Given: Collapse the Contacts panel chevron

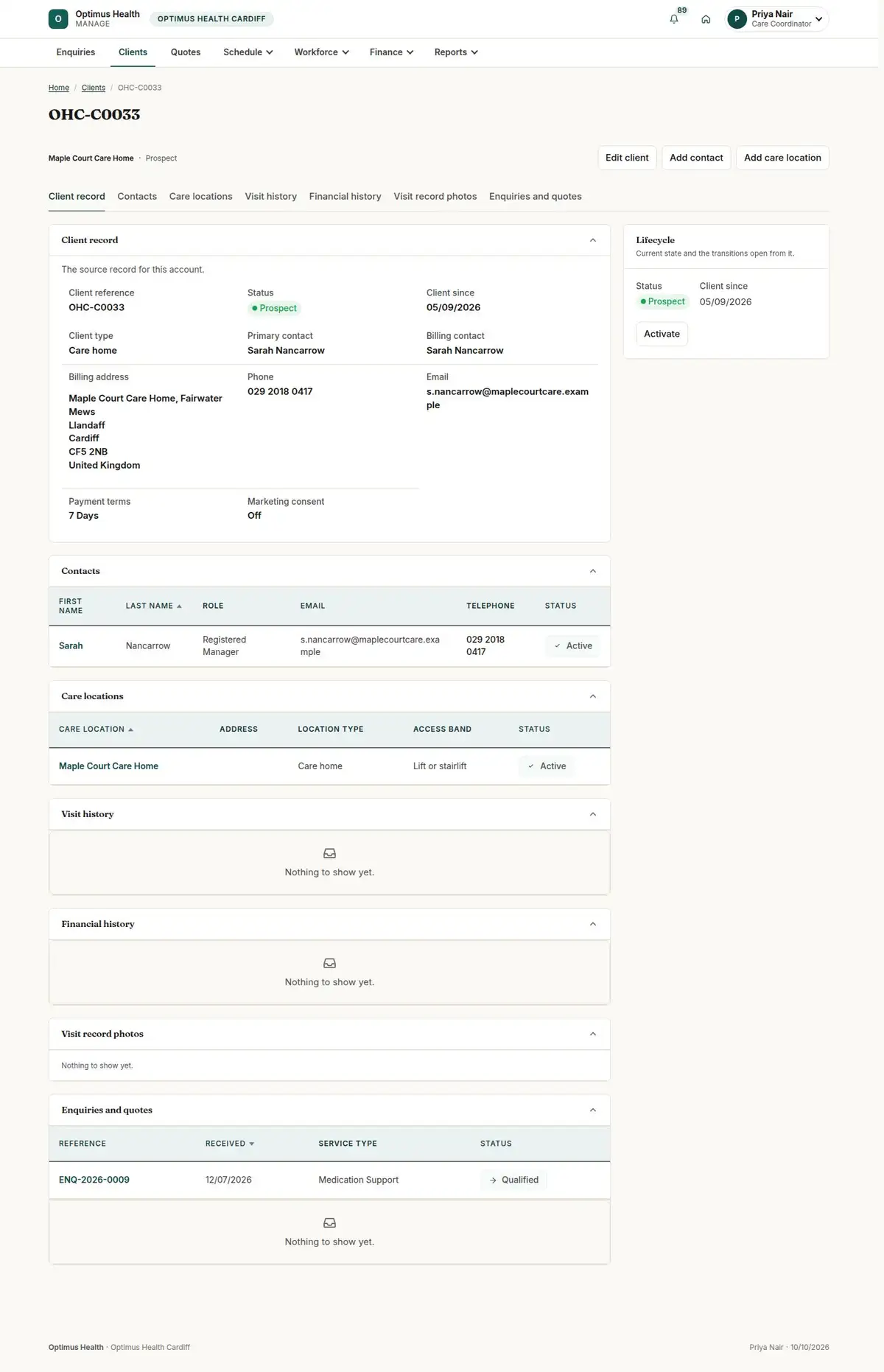Looking at the screenshot, I should coord(593,571).
